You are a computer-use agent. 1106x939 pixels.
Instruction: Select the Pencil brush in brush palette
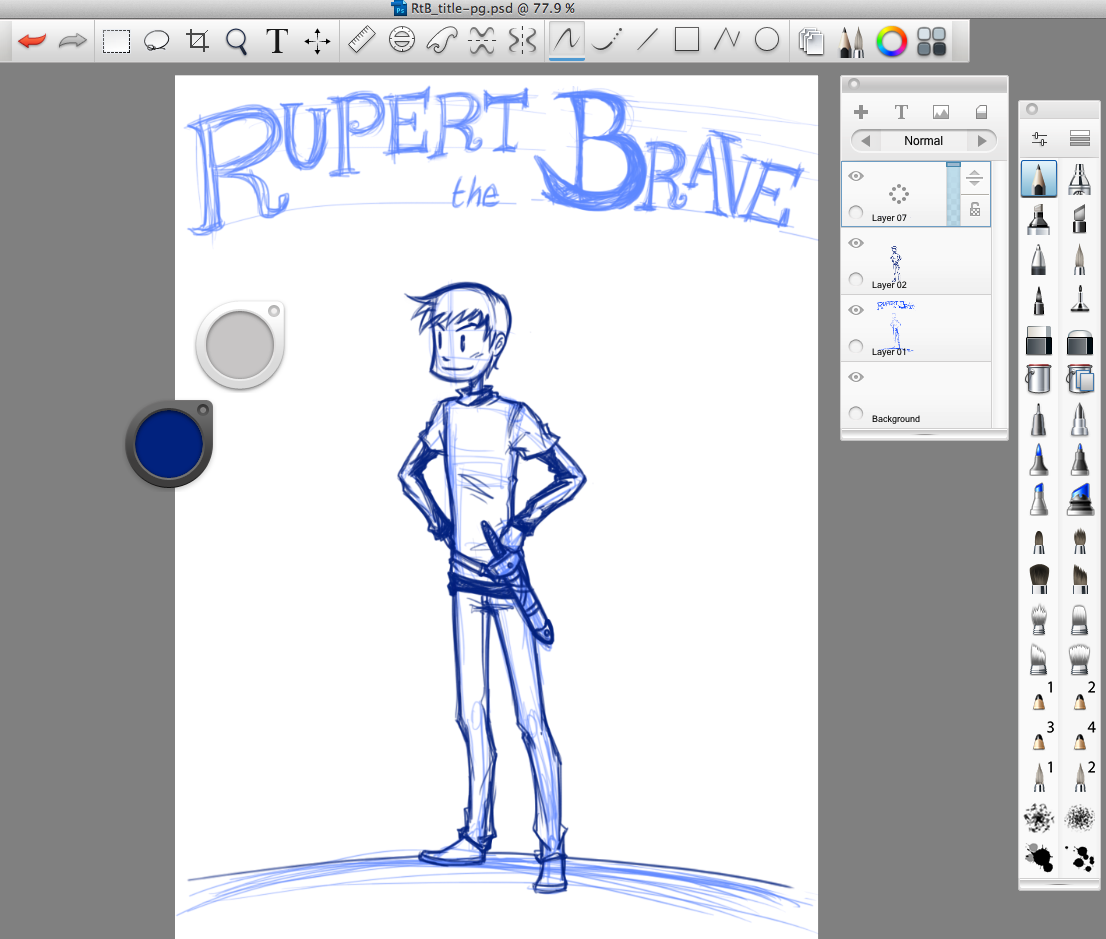tap(1039, 180)
